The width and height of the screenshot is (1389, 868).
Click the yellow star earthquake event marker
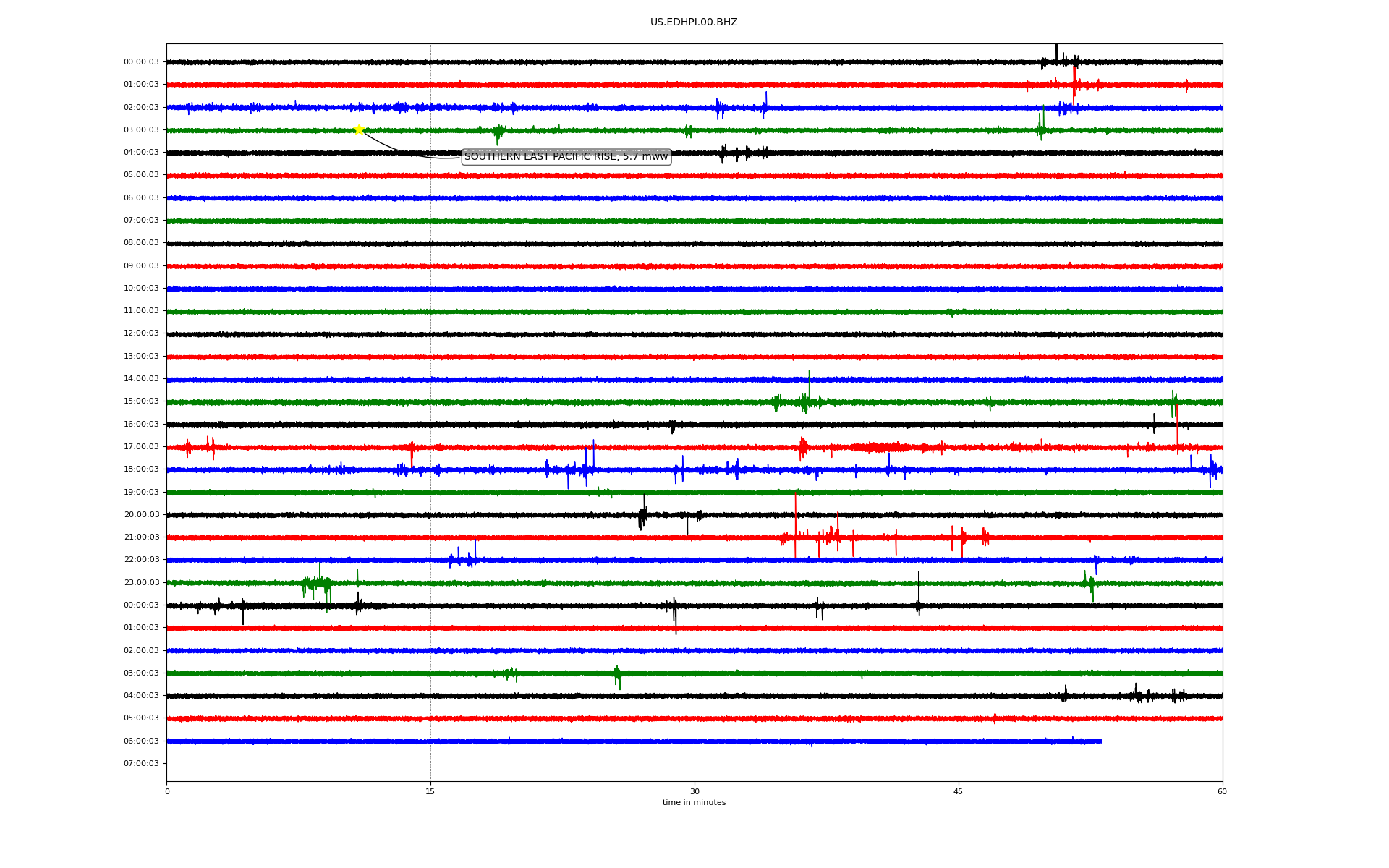click(359, 129)
